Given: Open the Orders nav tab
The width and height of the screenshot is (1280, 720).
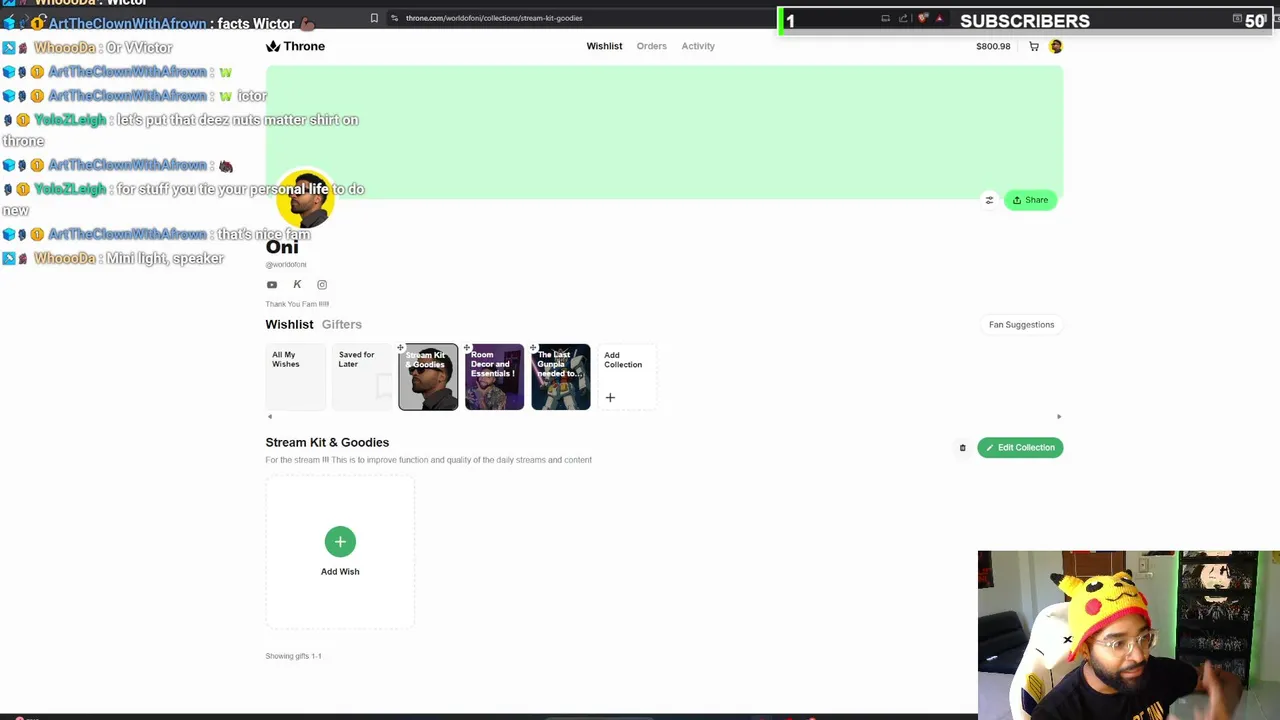Looking at the screenshot, I should tap(651, 46).
